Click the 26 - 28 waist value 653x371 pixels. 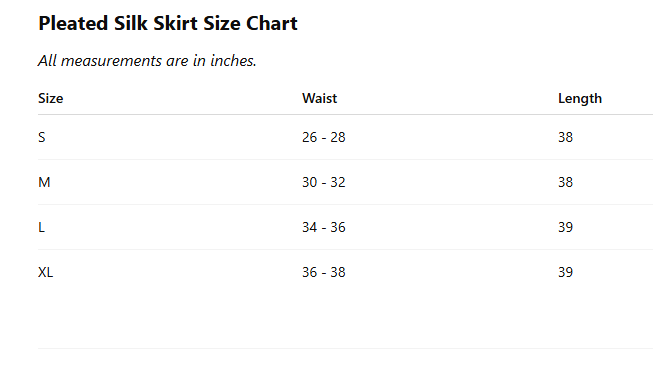324,137
